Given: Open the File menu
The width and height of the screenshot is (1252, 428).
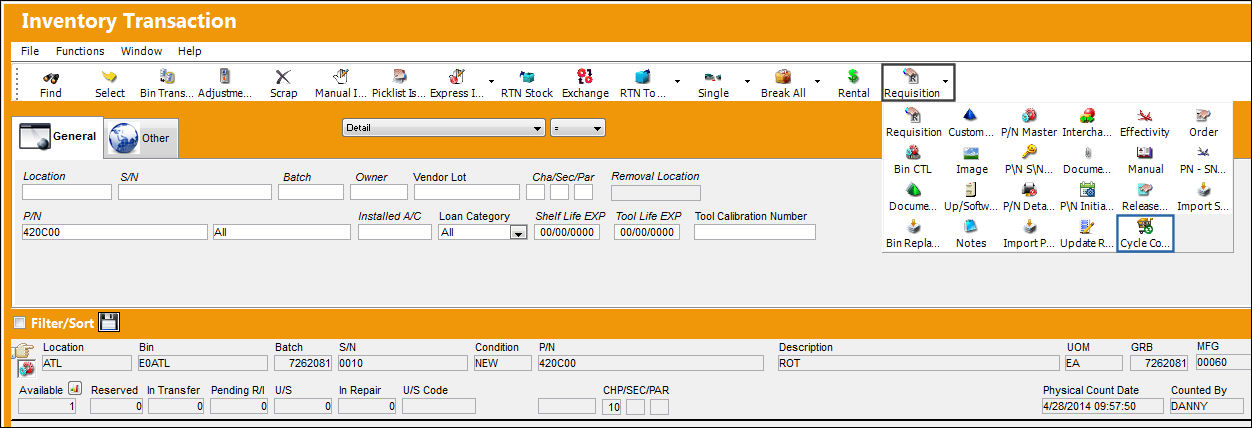Looking at the screenshot, I should (30, 51).
